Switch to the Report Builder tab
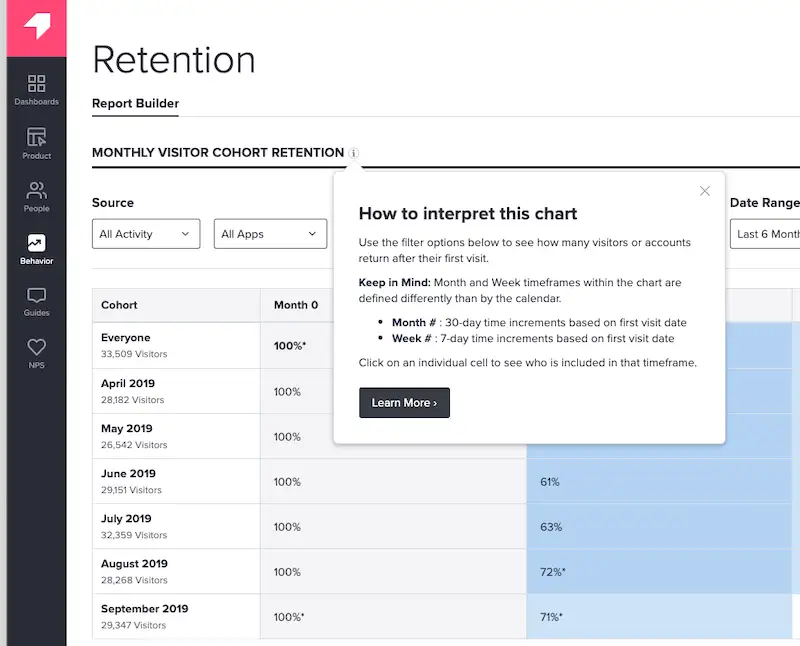 coord(135,103)
